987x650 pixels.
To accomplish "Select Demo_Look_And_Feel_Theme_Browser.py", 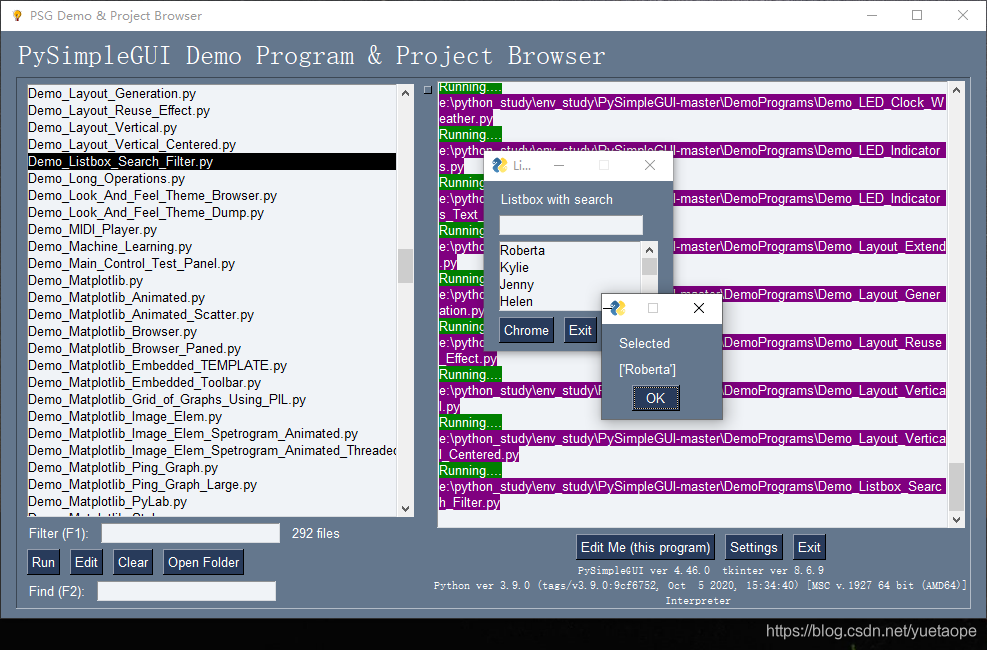I will pos(212,196).
